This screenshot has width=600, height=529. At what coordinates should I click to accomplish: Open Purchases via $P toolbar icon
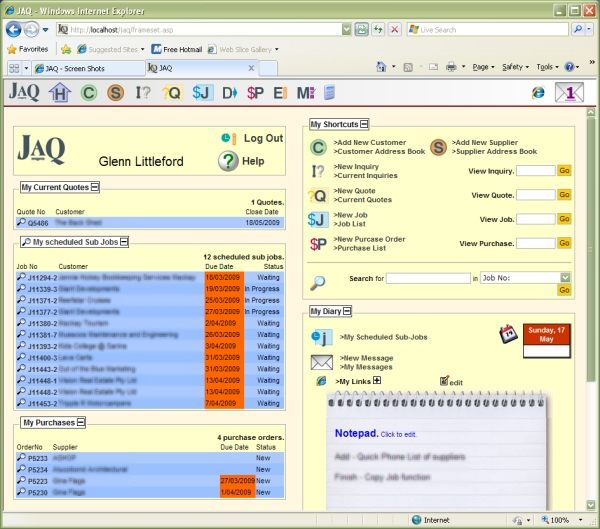(255, 93)
